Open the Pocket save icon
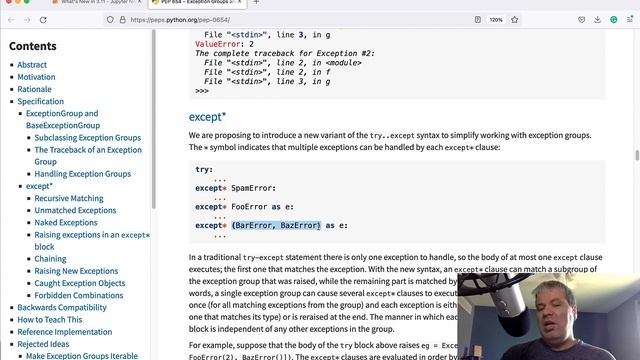 [x=582, y=20]
